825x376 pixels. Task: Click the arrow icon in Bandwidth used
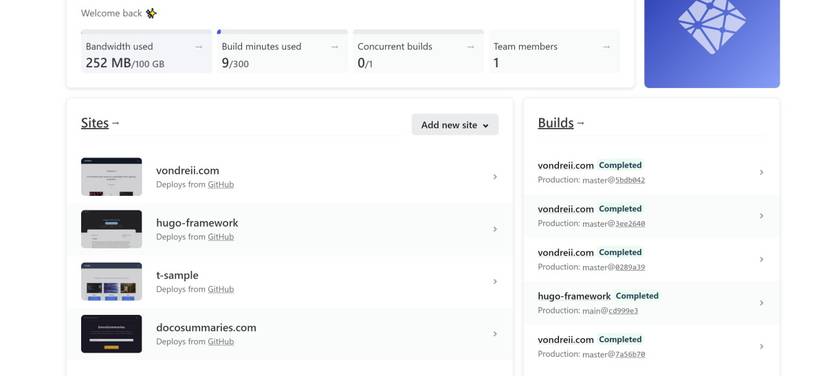click(x=198, y=47)
